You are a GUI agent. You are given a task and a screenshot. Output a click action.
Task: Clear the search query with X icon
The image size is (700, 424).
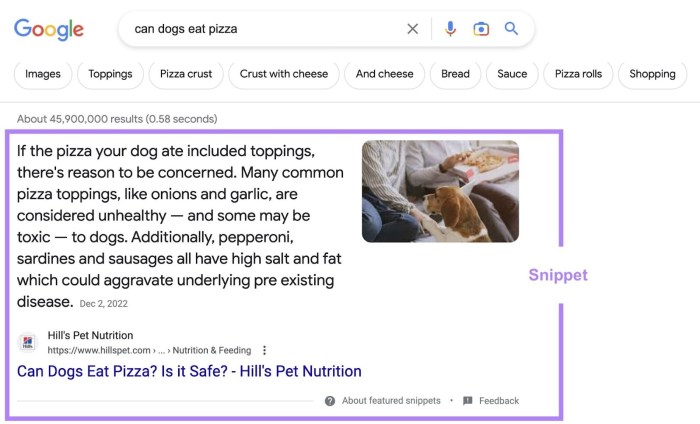pos(413,29)
